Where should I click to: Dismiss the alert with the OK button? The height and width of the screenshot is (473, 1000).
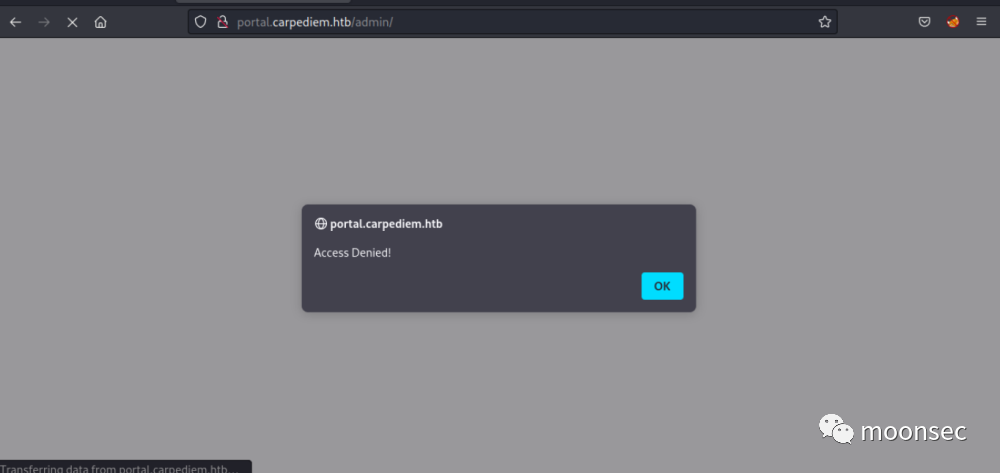point(662,286)
